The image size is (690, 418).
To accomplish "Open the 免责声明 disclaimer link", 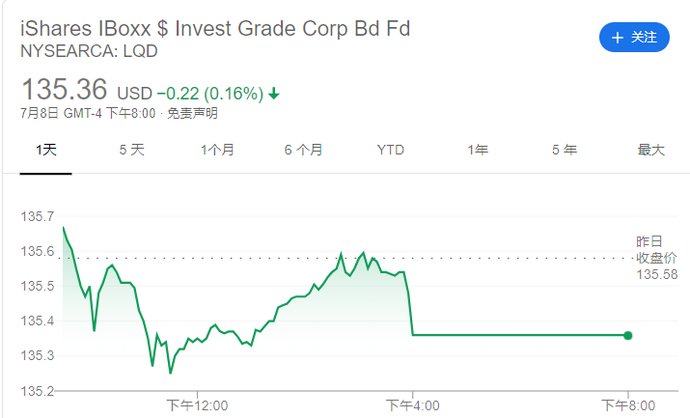I will [192, 113].
